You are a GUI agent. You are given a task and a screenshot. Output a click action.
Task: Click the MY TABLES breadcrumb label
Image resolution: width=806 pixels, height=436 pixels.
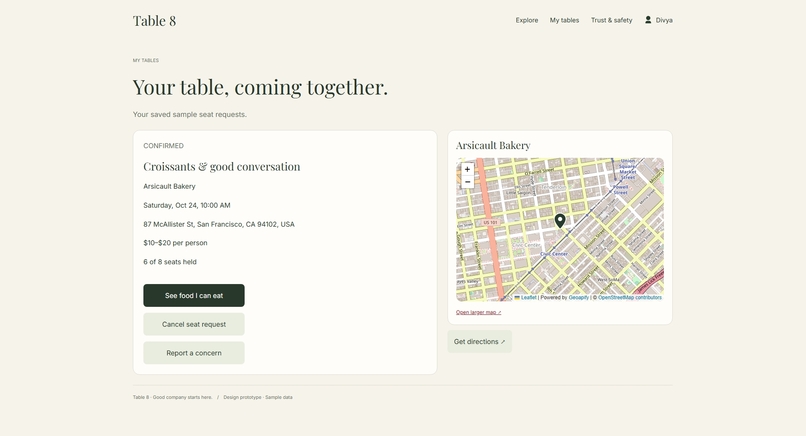coord(145,60)
